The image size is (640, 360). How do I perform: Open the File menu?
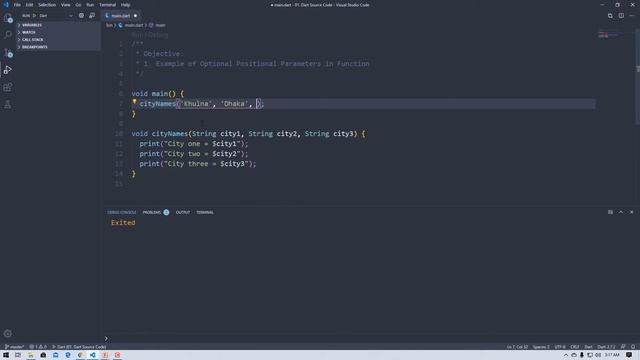(x=17, y=5)
